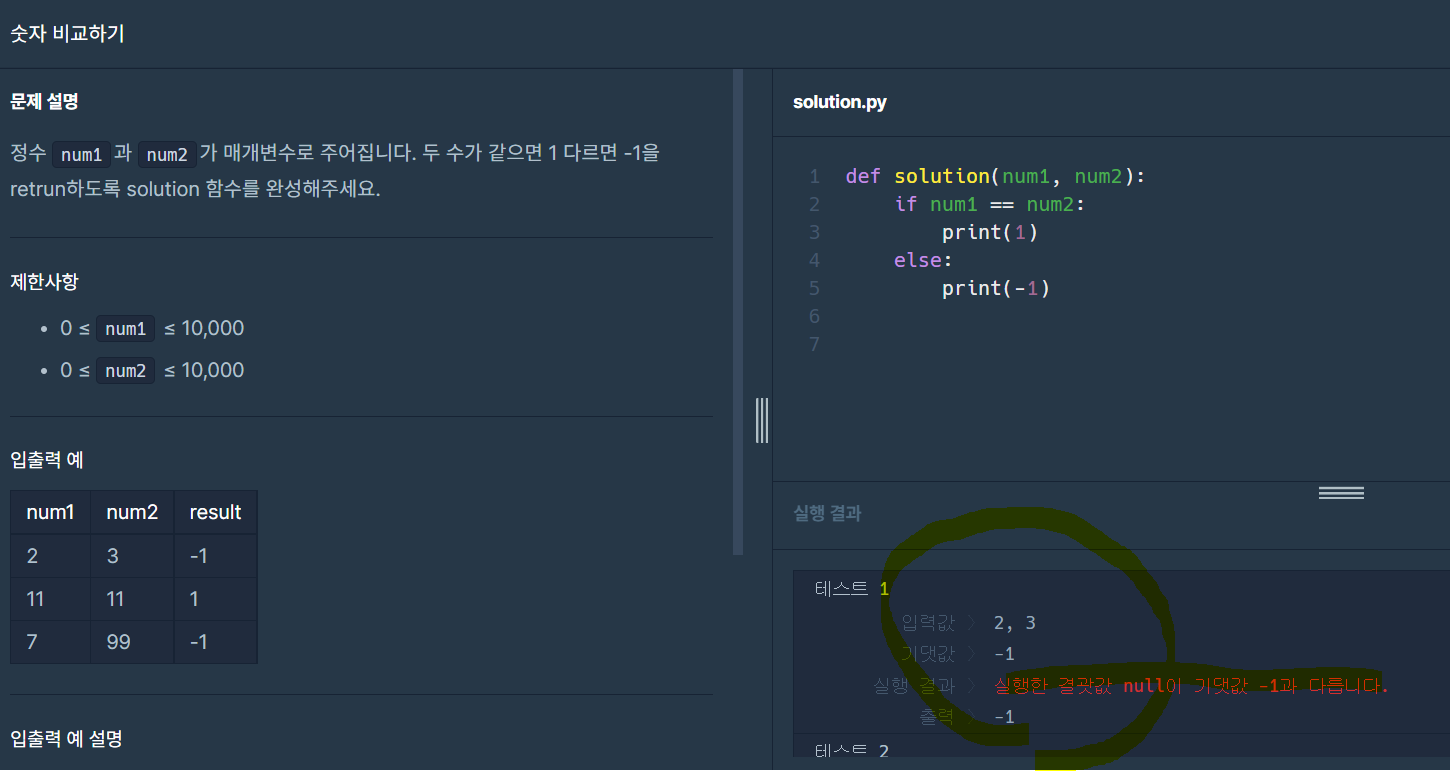Viewport: 1450px width, 771px height.
Task: Click the 출력 label in test 1
Action: (937, 716)
